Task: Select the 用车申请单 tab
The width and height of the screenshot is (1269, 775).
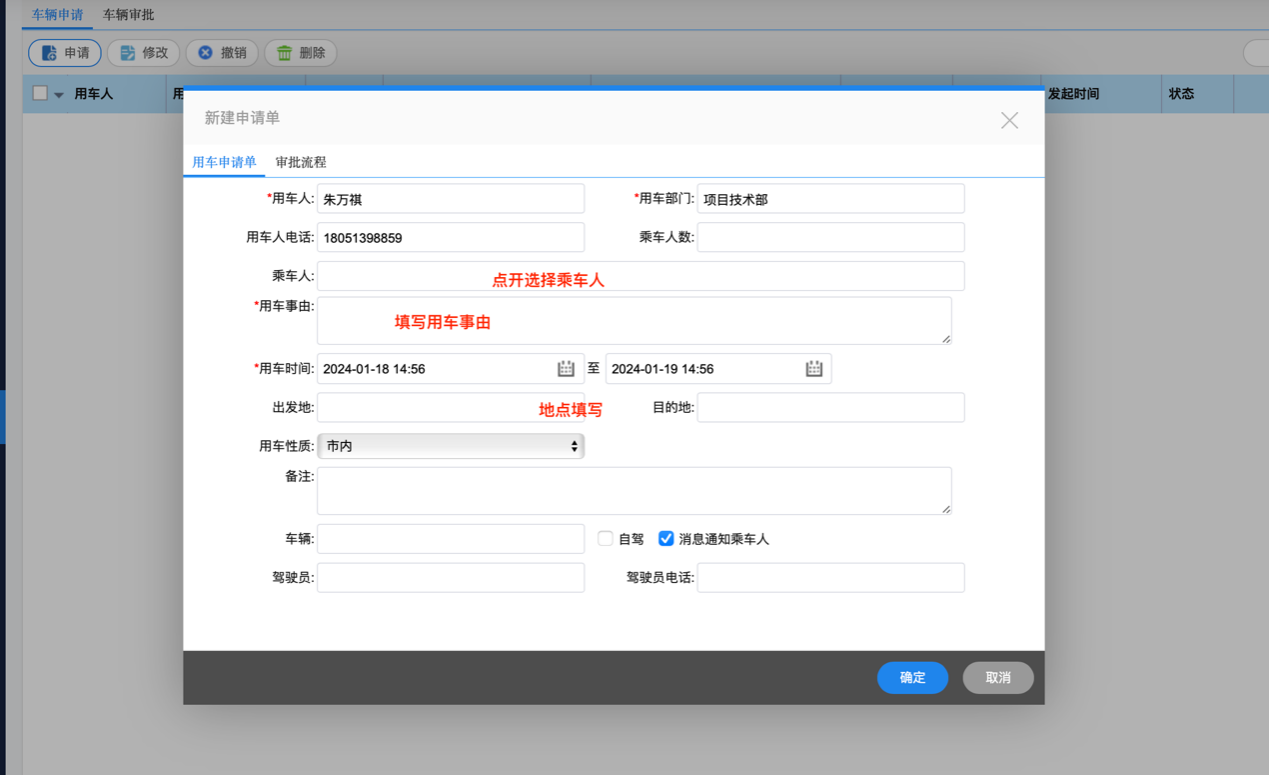Action: 224,162
